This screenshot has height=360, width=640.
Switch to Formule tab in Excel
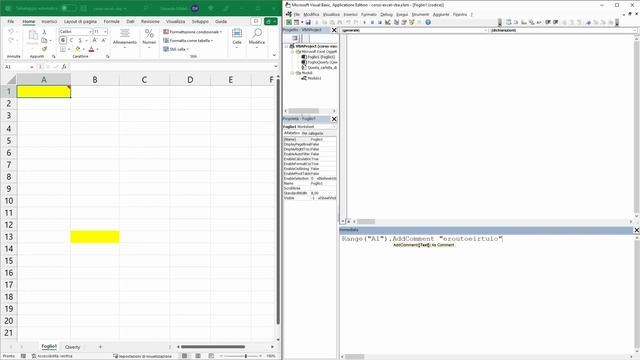point(111,21)
